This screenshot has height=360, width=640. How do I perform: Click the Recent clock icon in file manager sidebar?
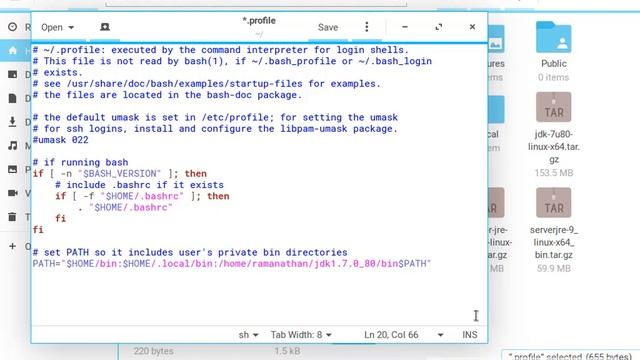coord(13,27)
